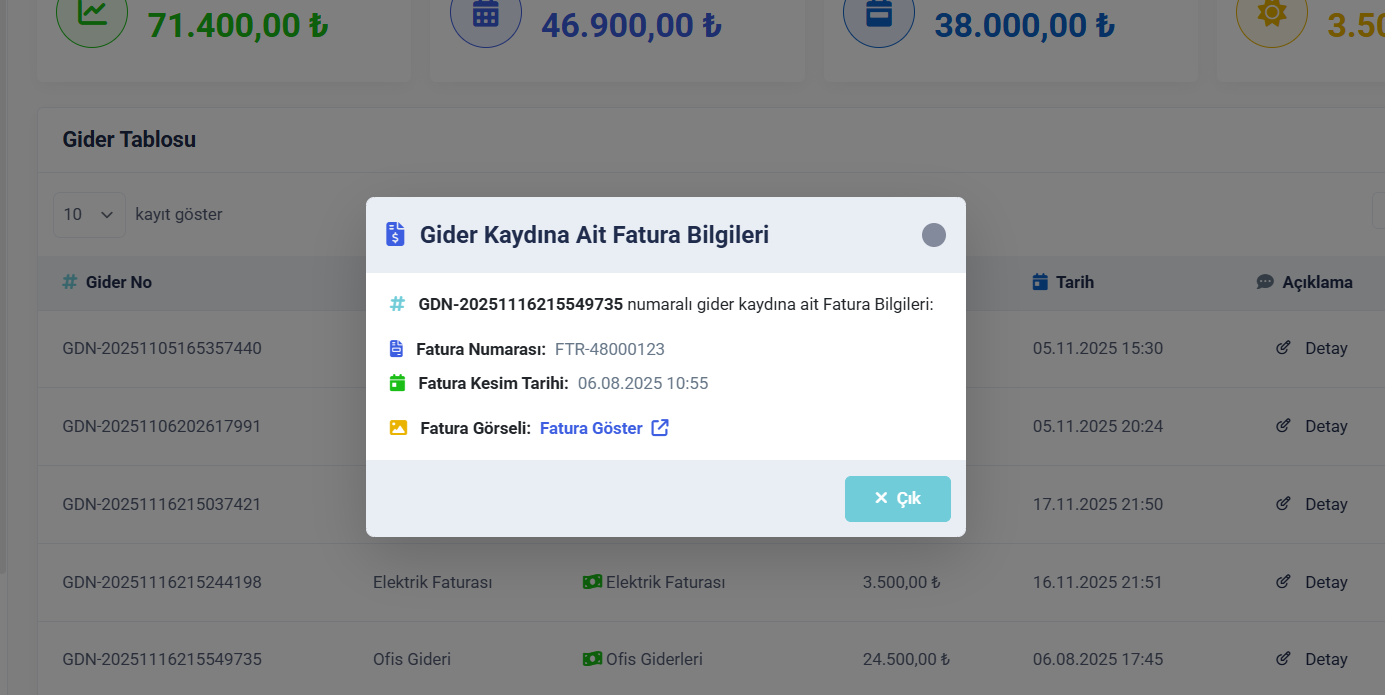Image resolution: width=1385 pixels, height=695 pixels.
Task: Click the external link icon beside Fatura Göster
Action: (x=660, y=428)
